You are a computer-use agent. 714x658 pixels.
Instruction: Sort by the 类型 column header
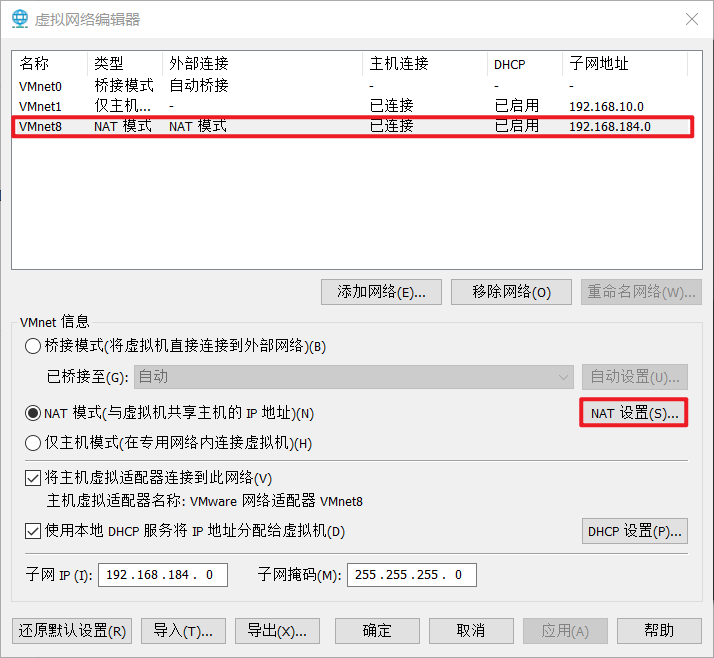click(125, 63)
